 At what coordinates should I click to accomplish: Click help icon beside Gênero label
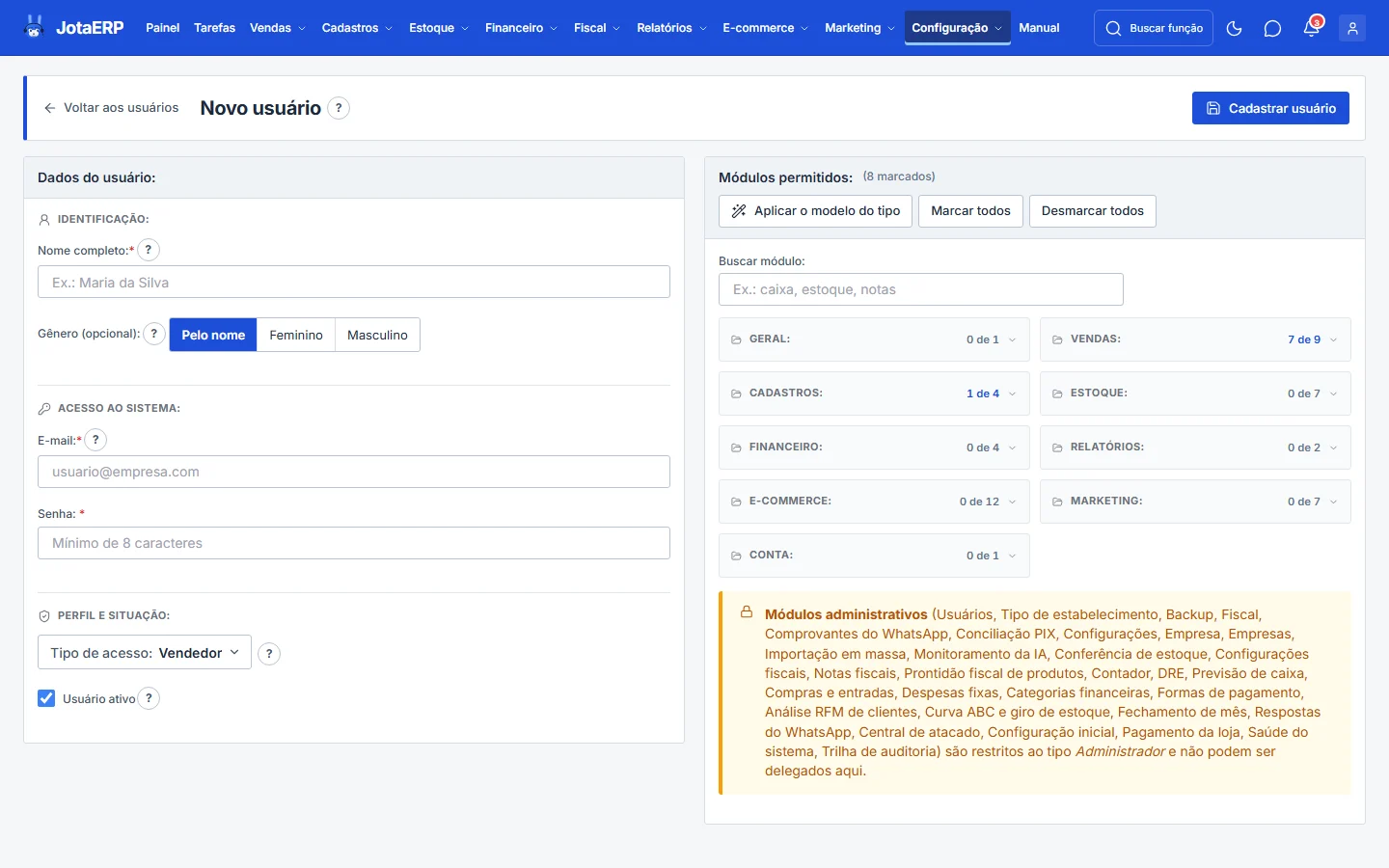154,334
